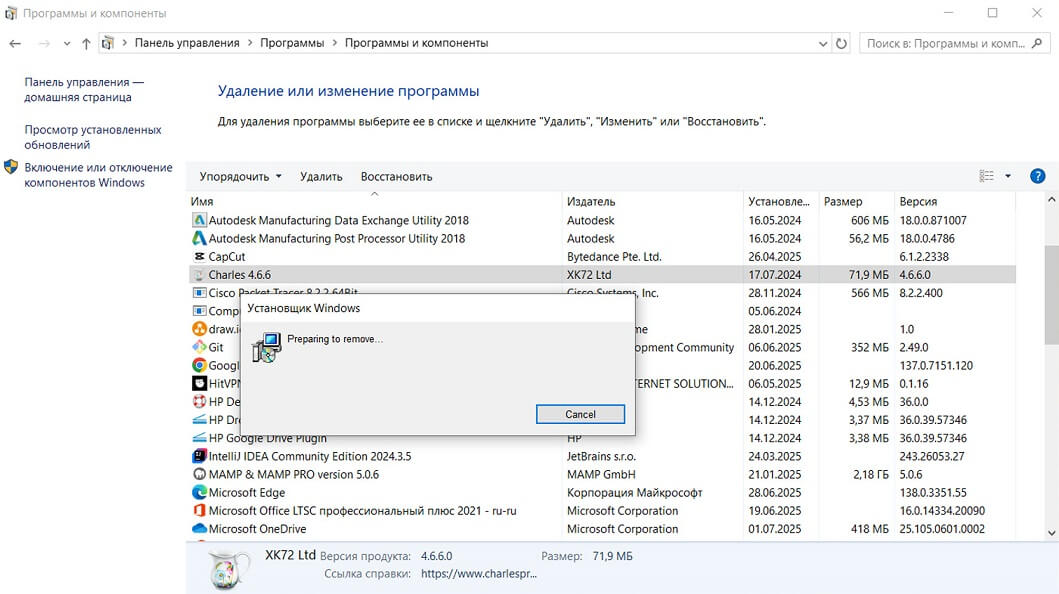Click the Google Chrome icon
This screenshot has width=1059, height=594.
coord(199,365)
